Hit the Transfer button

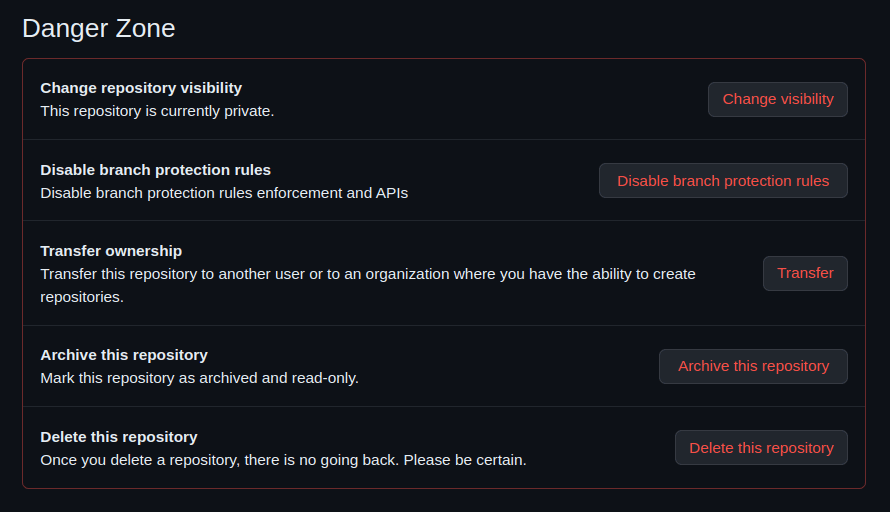click(805, 273)
